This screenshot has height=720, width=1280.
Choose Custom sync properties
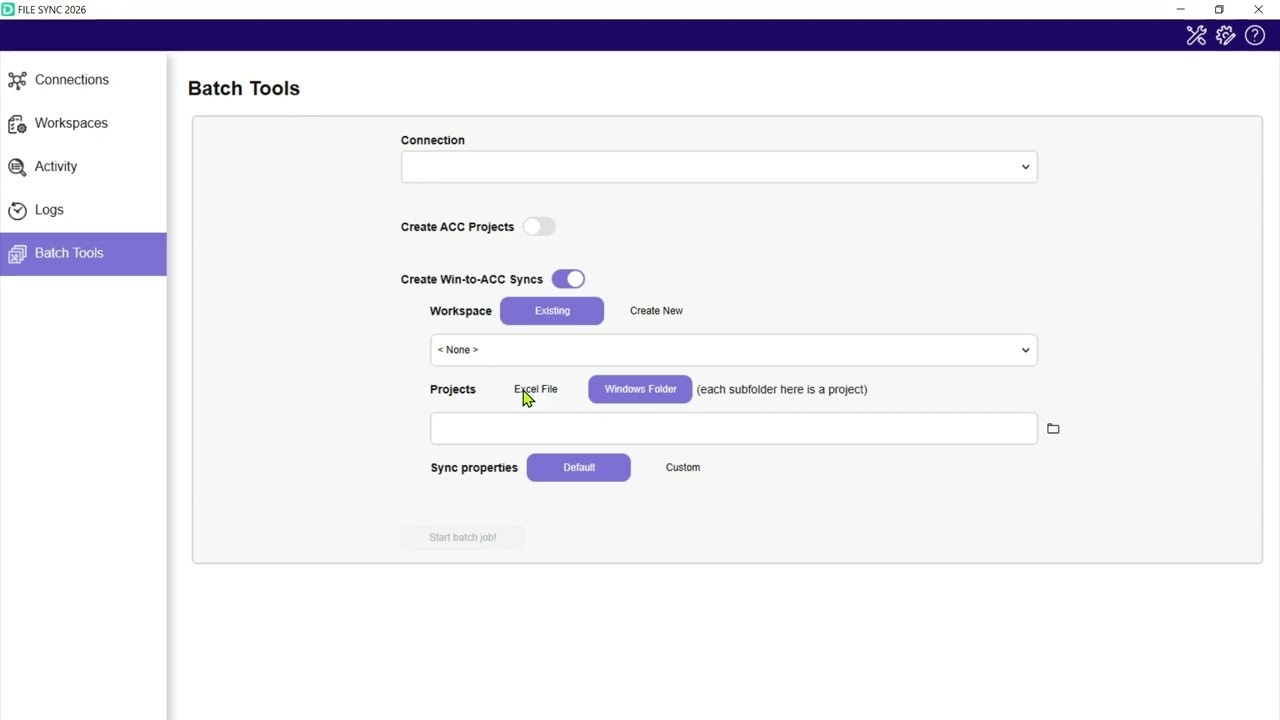[x=683, y=467]
